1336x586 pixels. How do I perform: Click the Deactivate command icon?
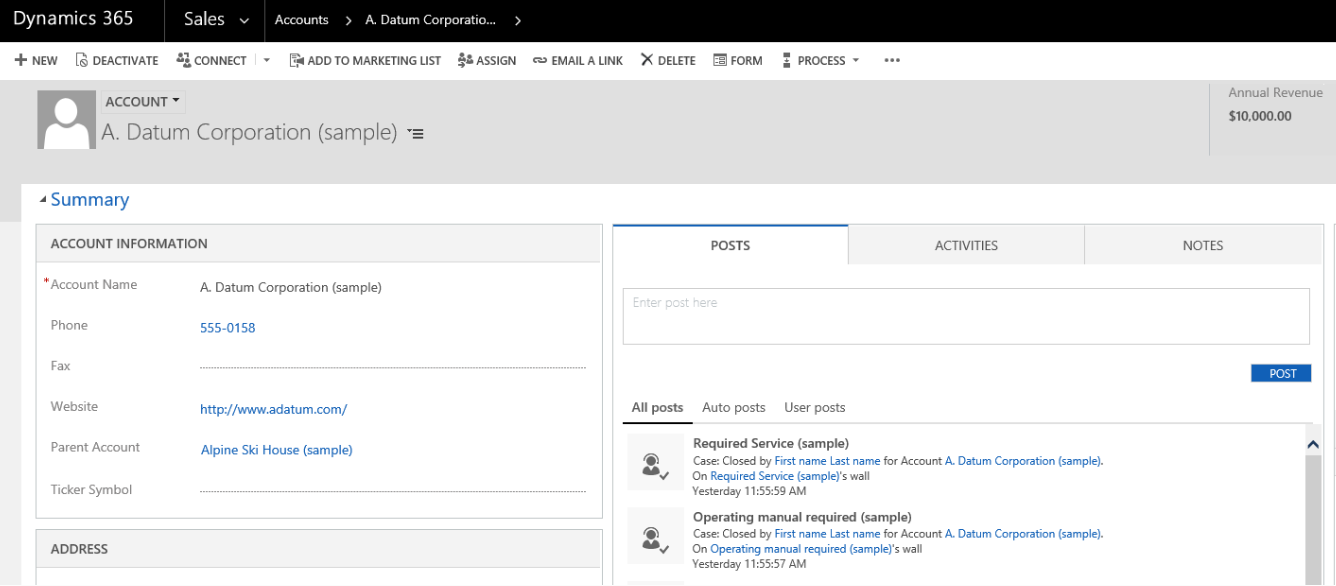(82, 61)
